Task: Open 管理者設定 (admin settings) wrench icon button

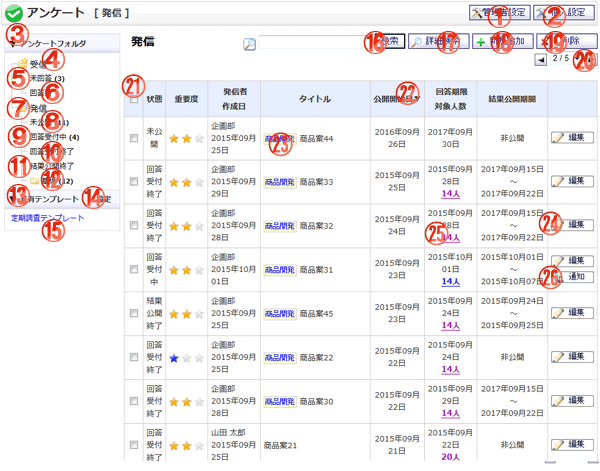Action: tap(498, 13)
